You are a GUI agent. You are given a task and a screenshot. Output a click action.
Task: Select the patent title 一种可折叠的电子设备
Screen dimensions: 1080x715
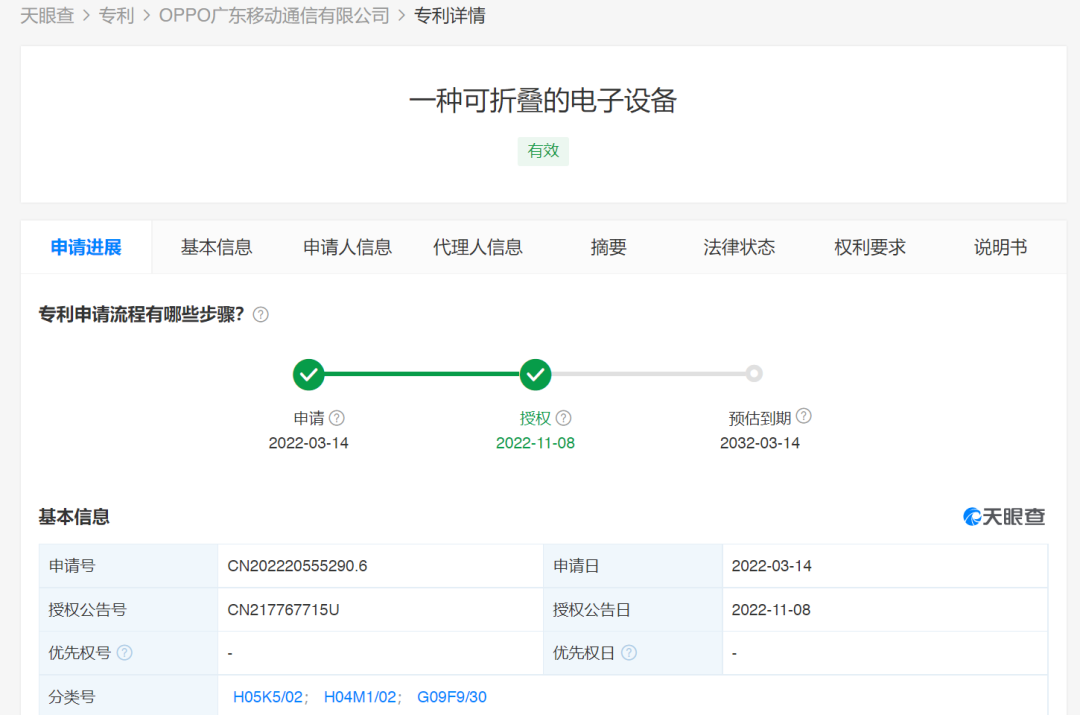point(543,101)
